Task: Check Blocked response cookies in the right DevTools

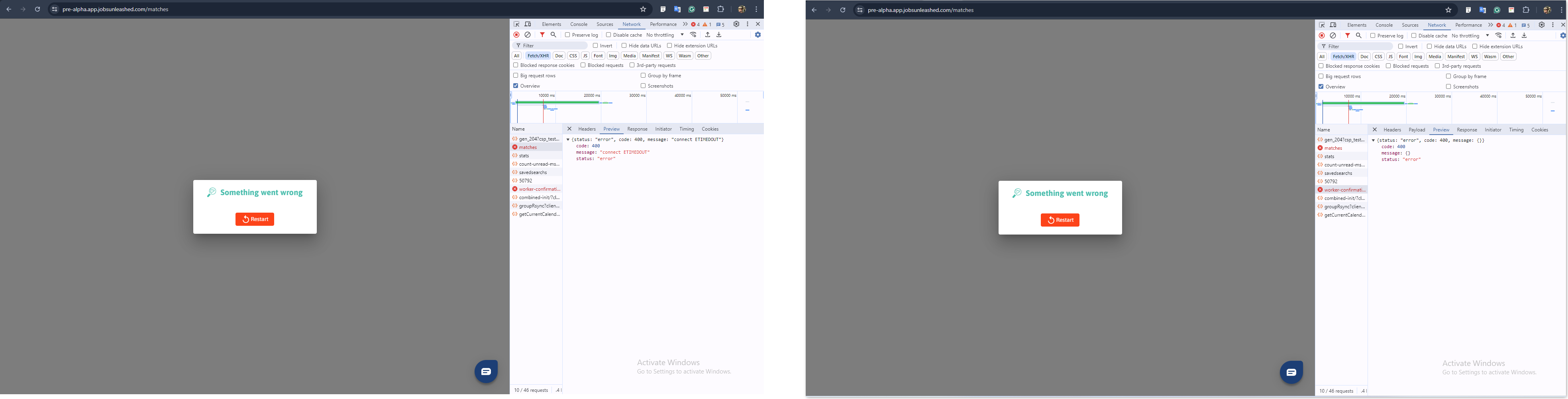Action: [x=1321, y=66]
